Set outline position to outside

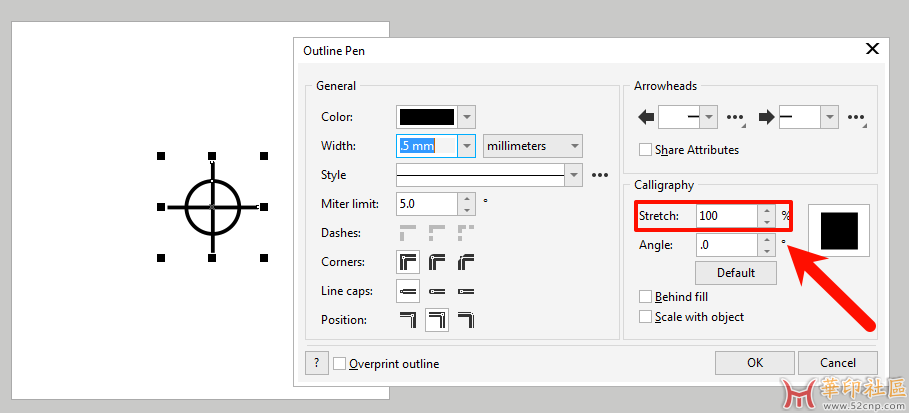coord(408,320)
